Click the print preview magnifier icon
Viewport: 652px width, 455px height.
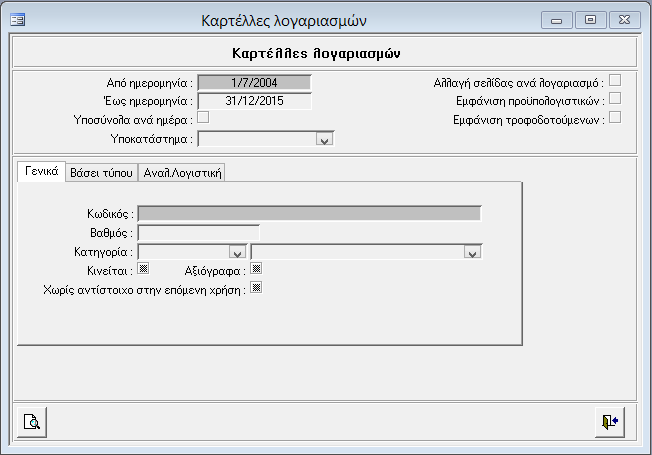[32, 421]
